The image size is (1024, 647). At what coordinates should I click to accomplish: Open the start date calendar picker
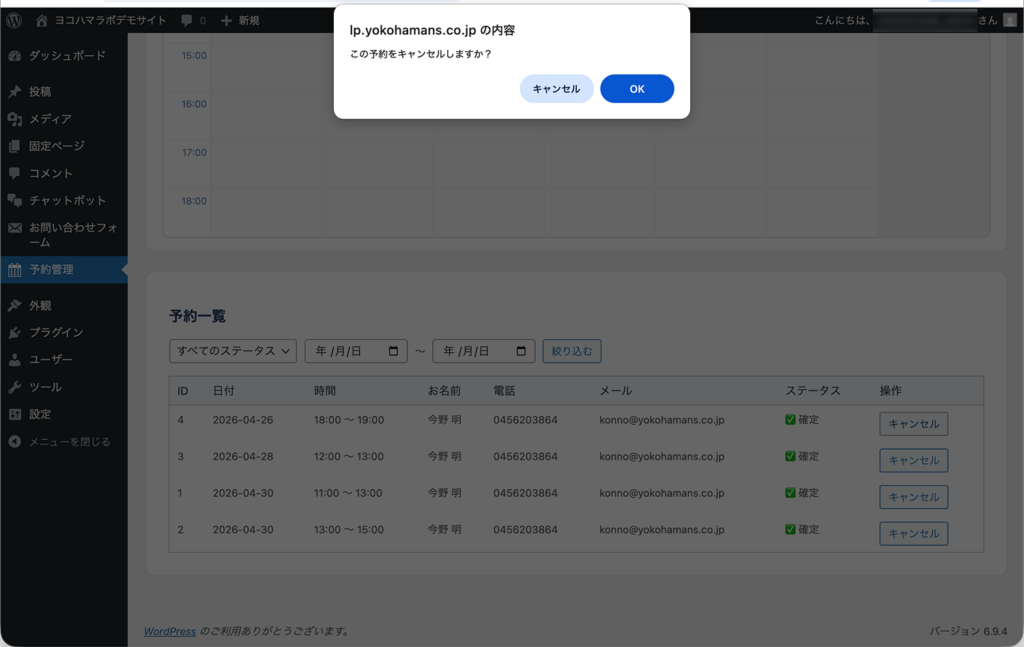[x=393, y=351]
